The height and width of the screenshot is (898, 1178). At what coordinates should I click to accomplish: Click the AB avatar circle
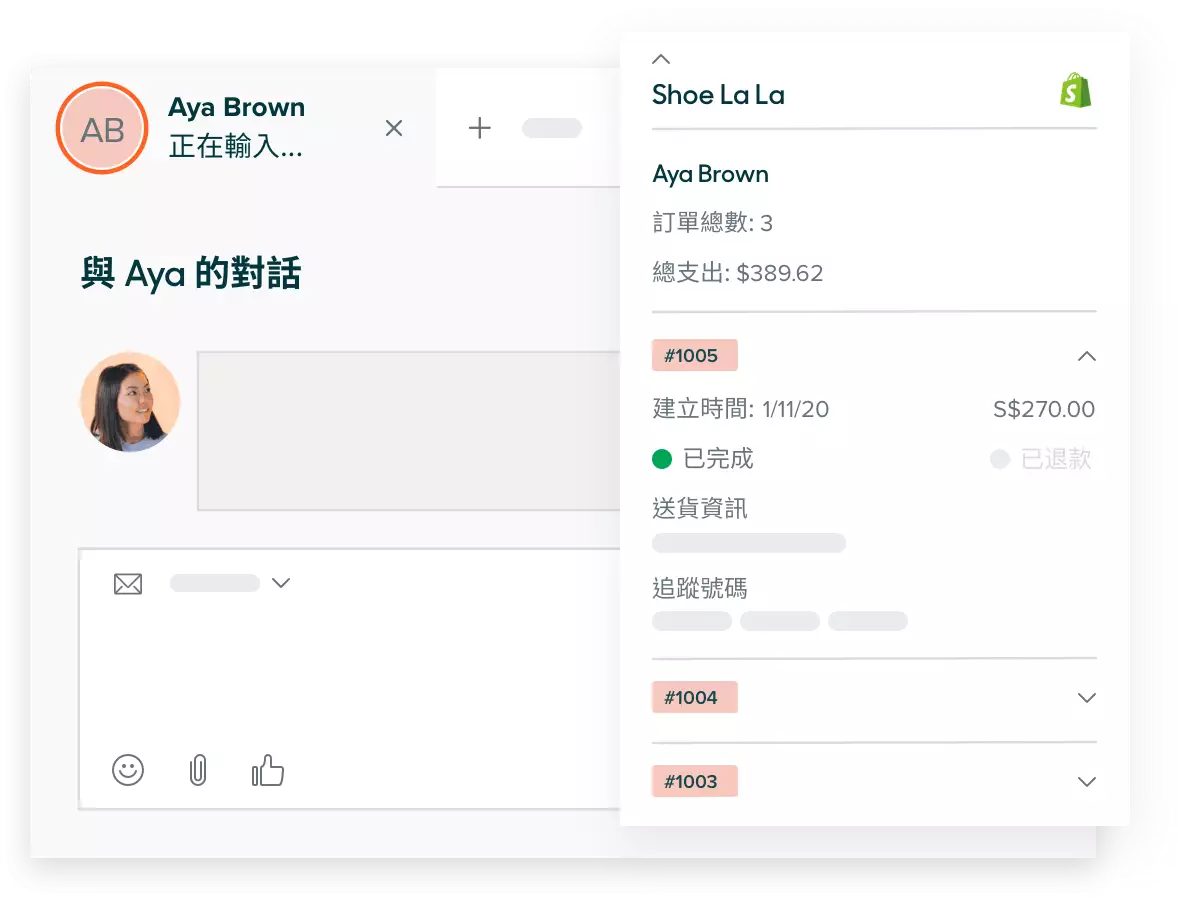[x=102, y=129]
